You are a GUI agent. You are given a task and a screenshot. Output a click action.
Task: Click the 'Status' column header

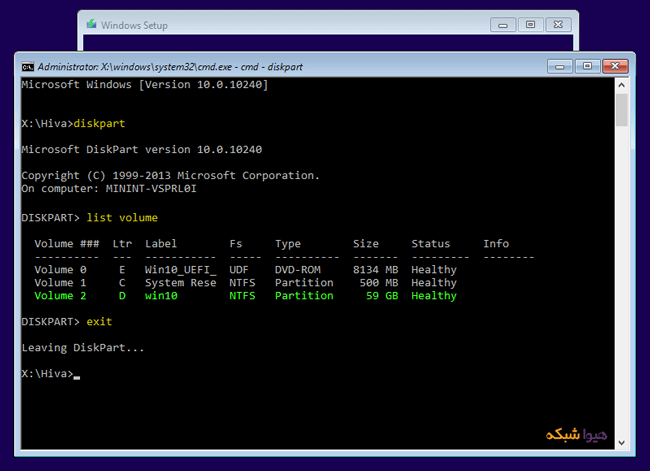[x=430, y=244]
